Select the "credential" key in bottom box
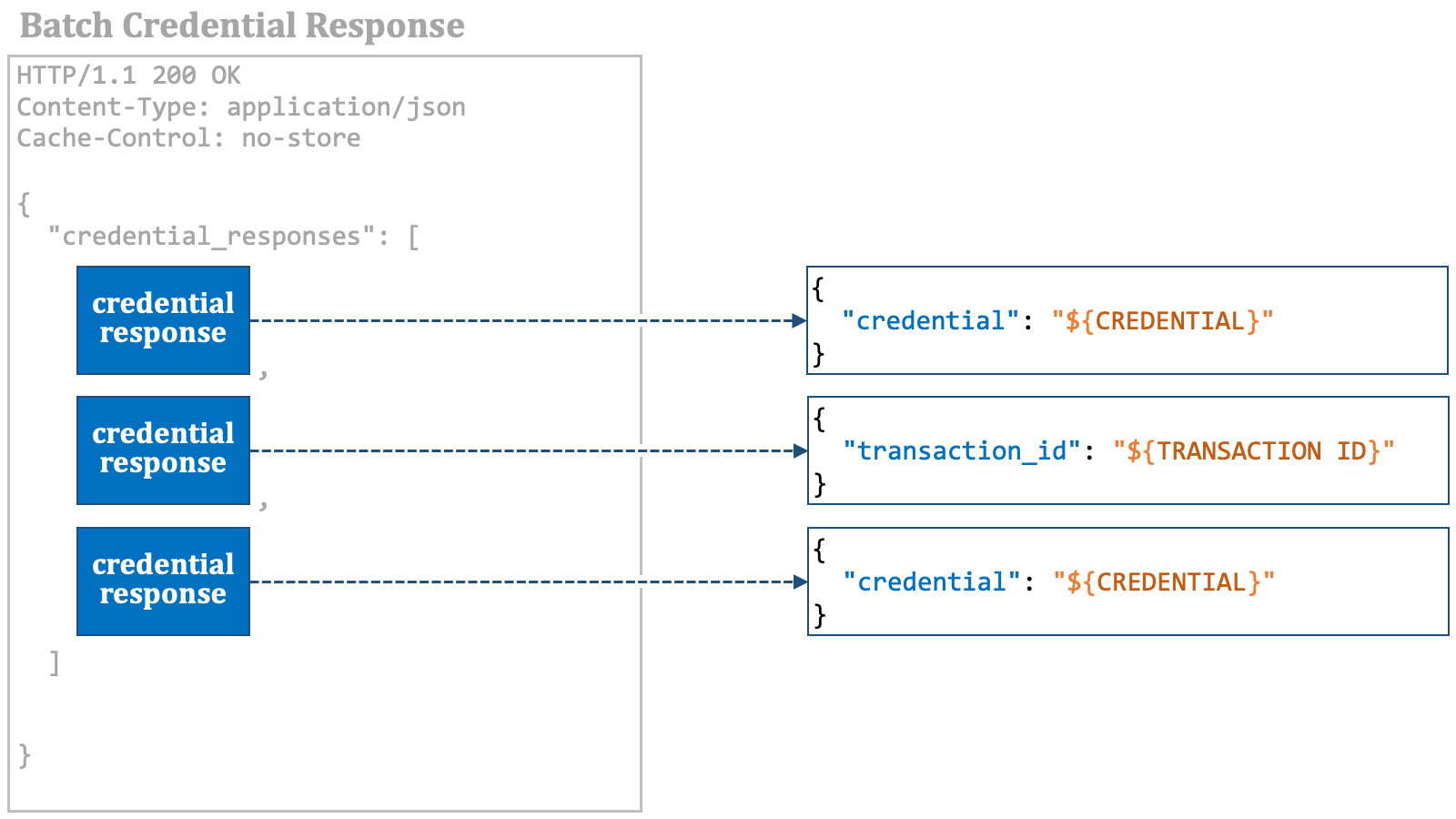This screenshot has width=1456, height=819. pyautogui.click(x=932, y=582)
